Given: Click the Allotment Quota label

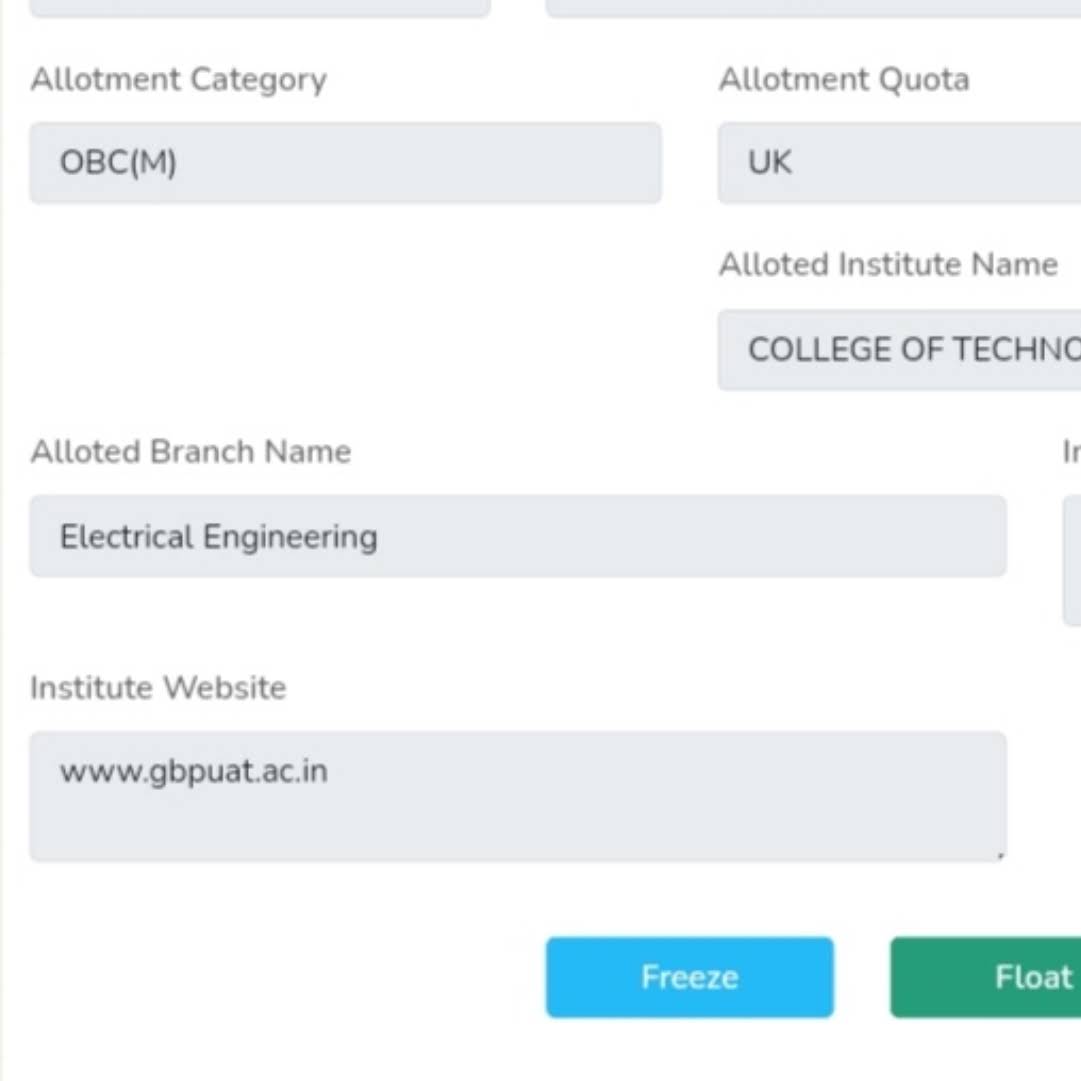Looking at the screenshot, I should point(843,80).
